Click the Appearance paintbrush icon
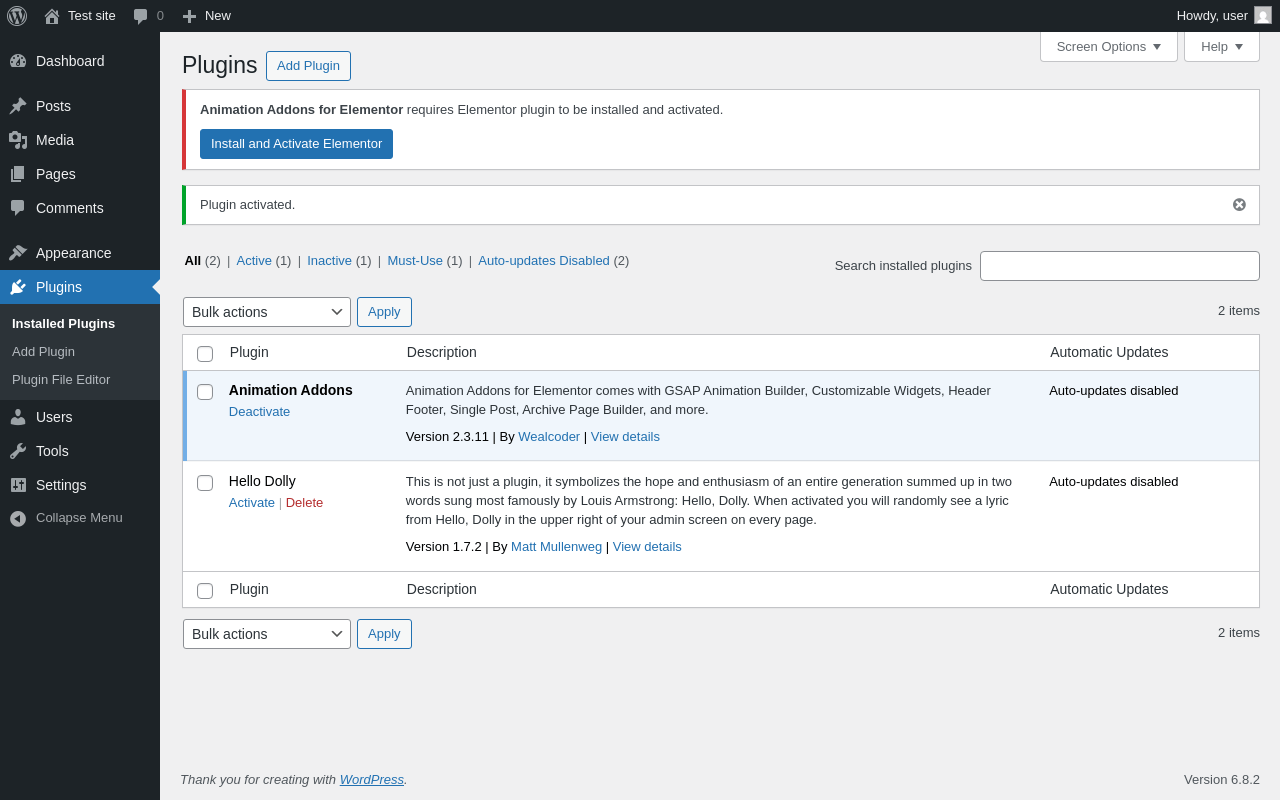 pyautogui.click(x=18, y=253)
